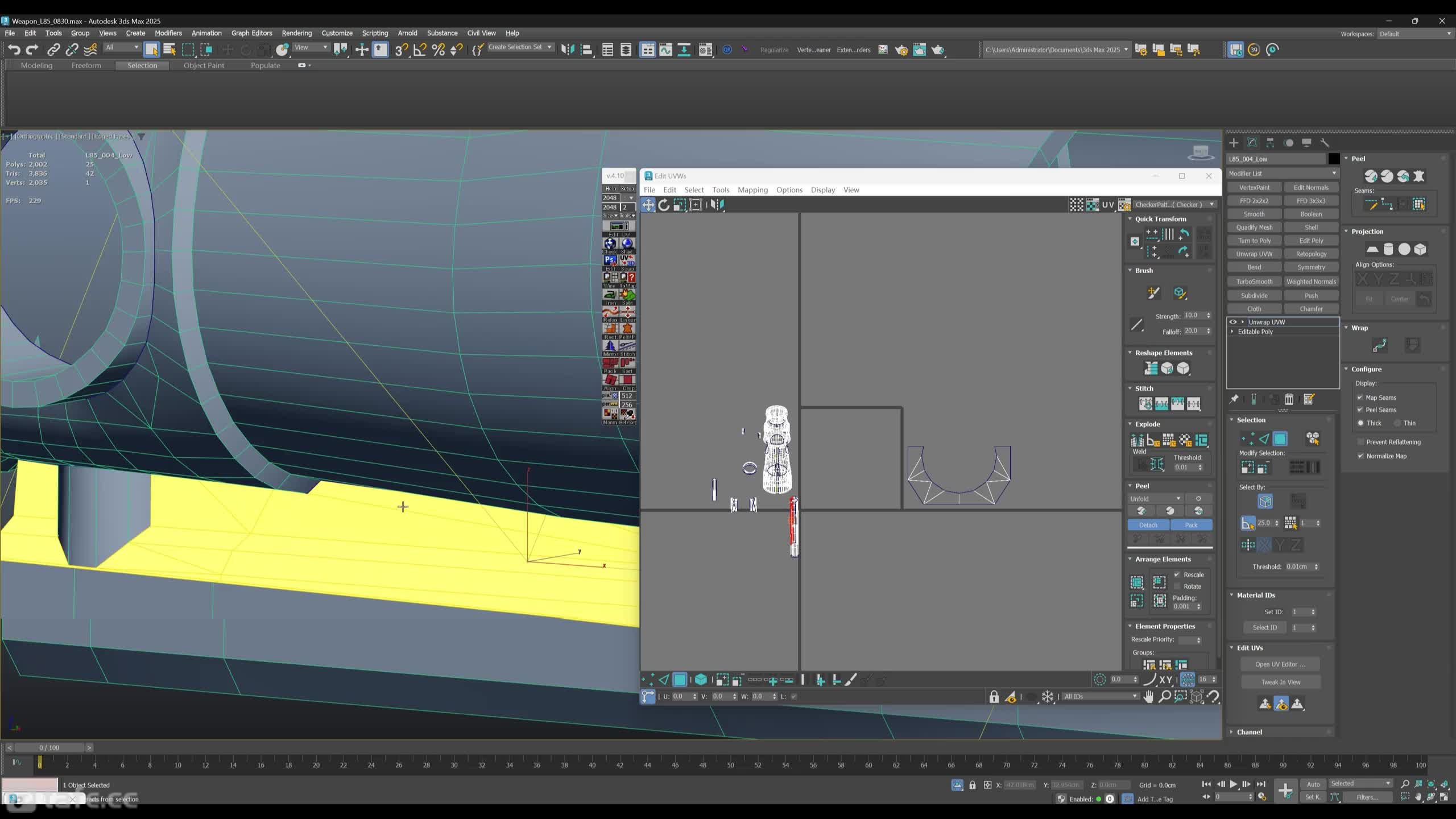Toggle the lock selection icon in Edit UVWs

pos(994,697)
